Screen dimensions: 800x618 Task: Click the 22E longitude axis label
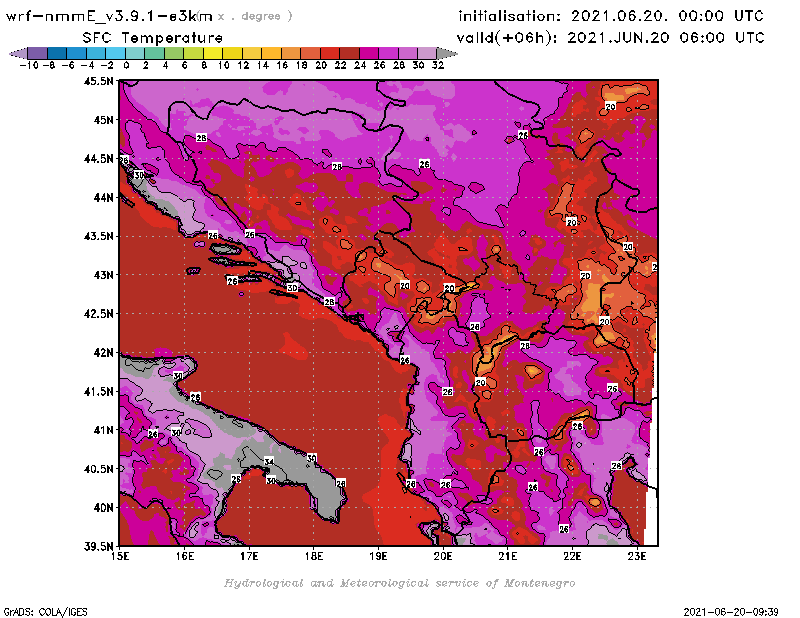572,556
